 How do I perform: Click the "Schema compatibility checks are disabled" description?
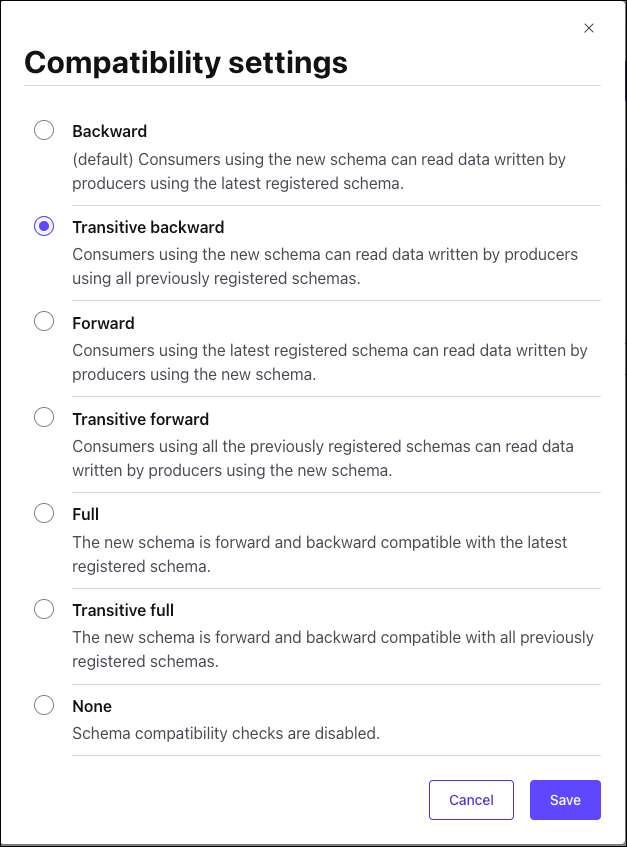click(226, 733)
